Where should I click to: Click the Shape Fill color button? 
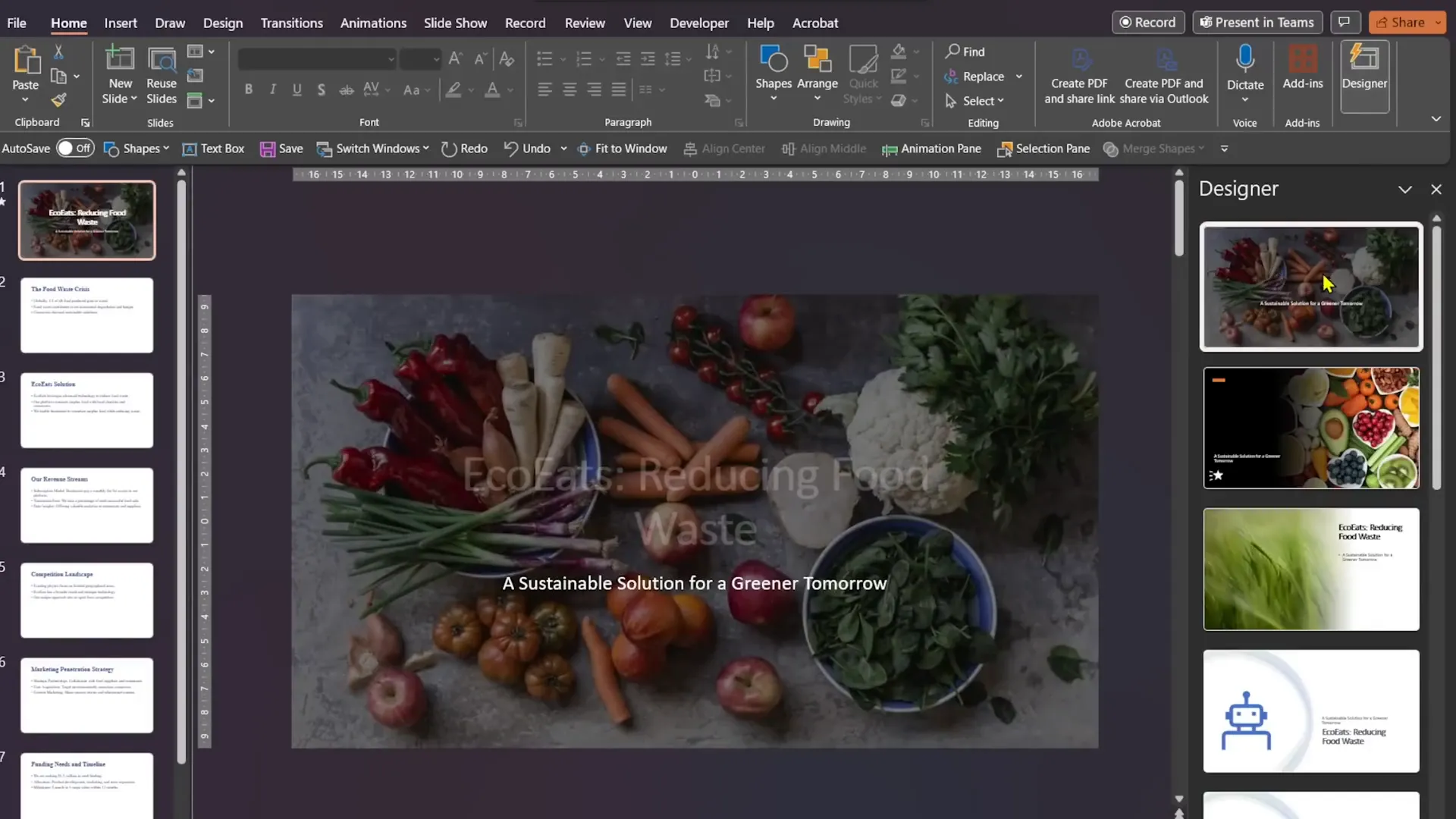pyautogui.click(x=899, y=52)
